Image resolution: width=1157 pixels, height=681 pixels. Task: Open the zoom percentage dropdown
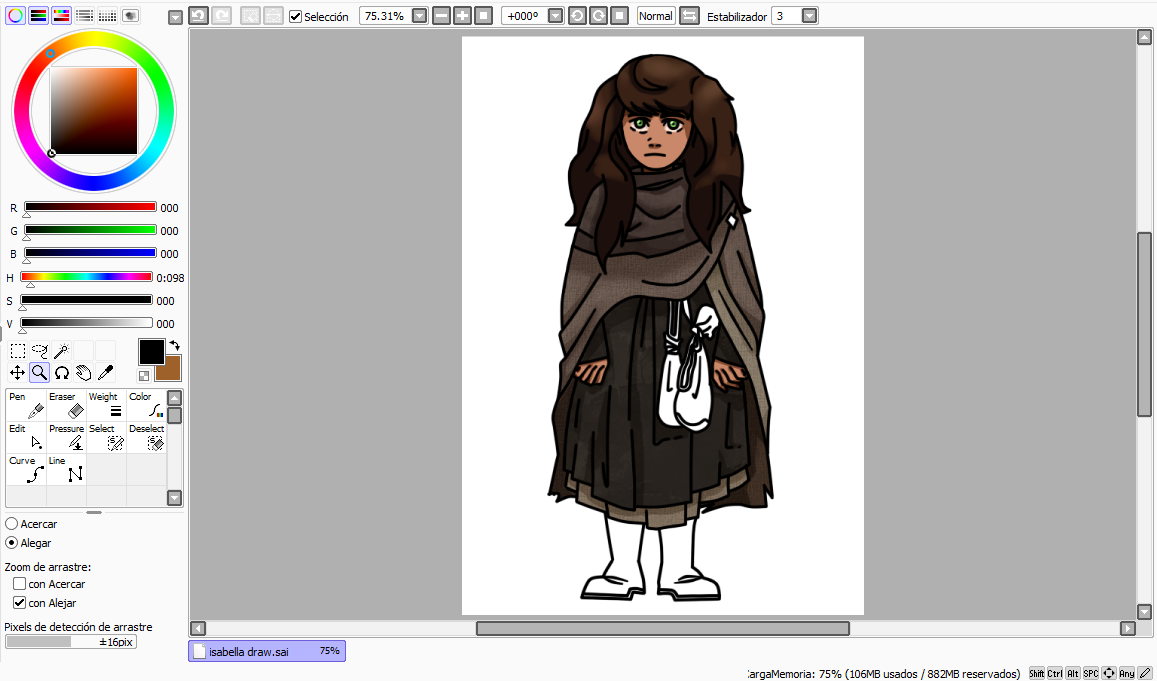pos(420,15)
